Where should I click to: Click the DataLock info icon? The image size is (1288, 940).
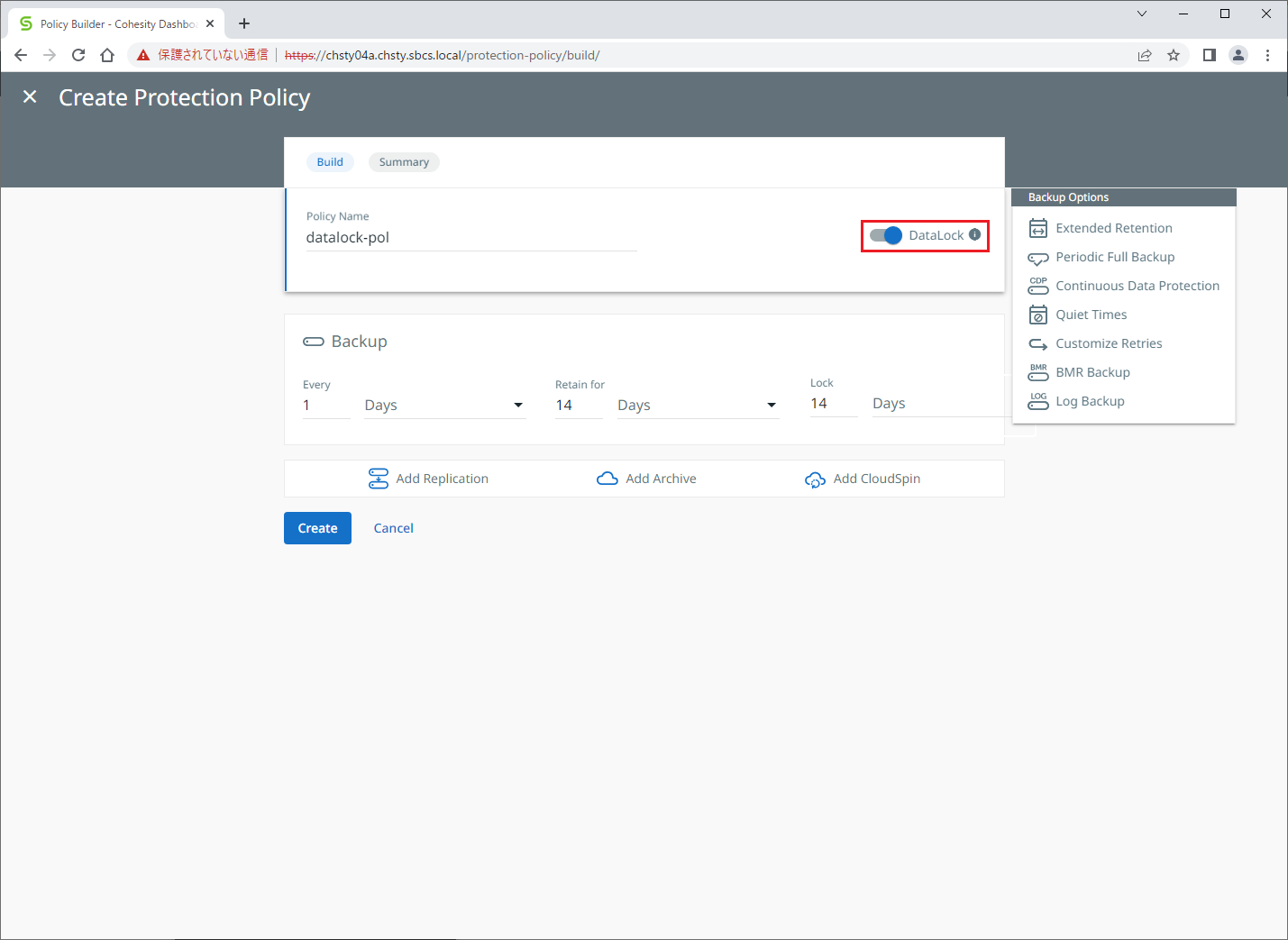tap(974, 234)
